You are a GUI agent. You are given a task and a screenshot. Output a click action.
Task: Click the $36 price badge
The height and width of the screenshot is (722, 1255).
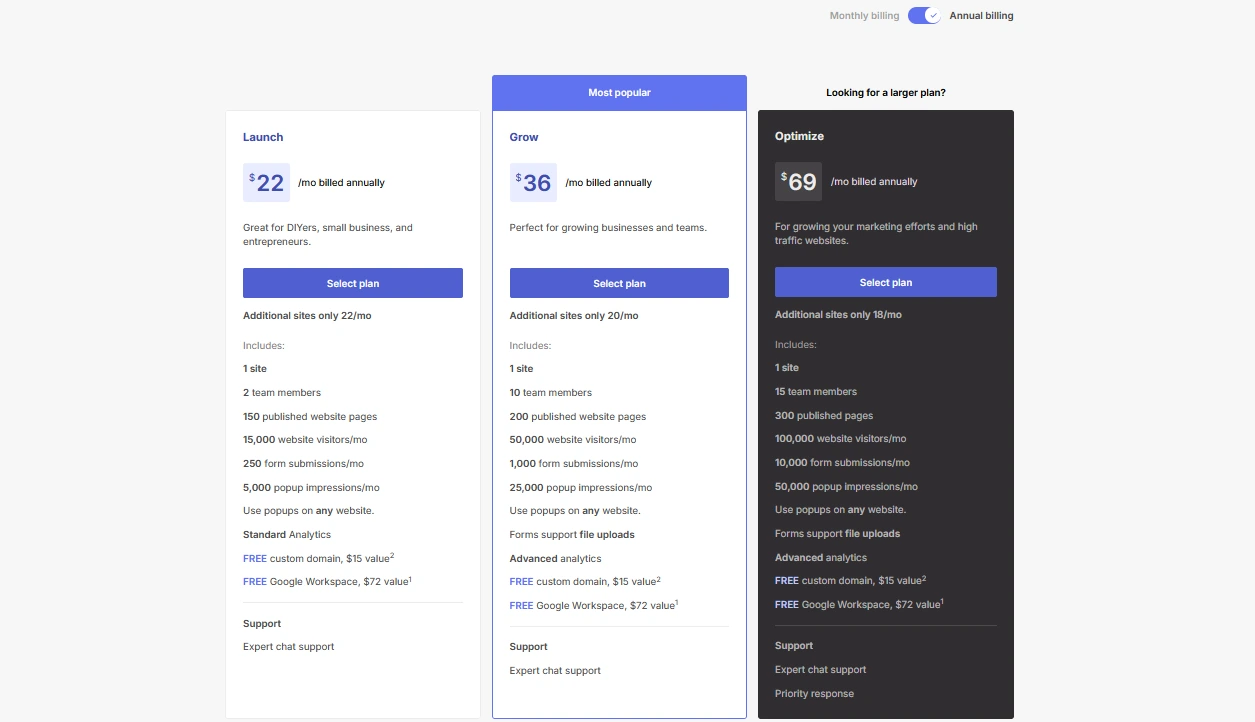click(x=533, y=183)
